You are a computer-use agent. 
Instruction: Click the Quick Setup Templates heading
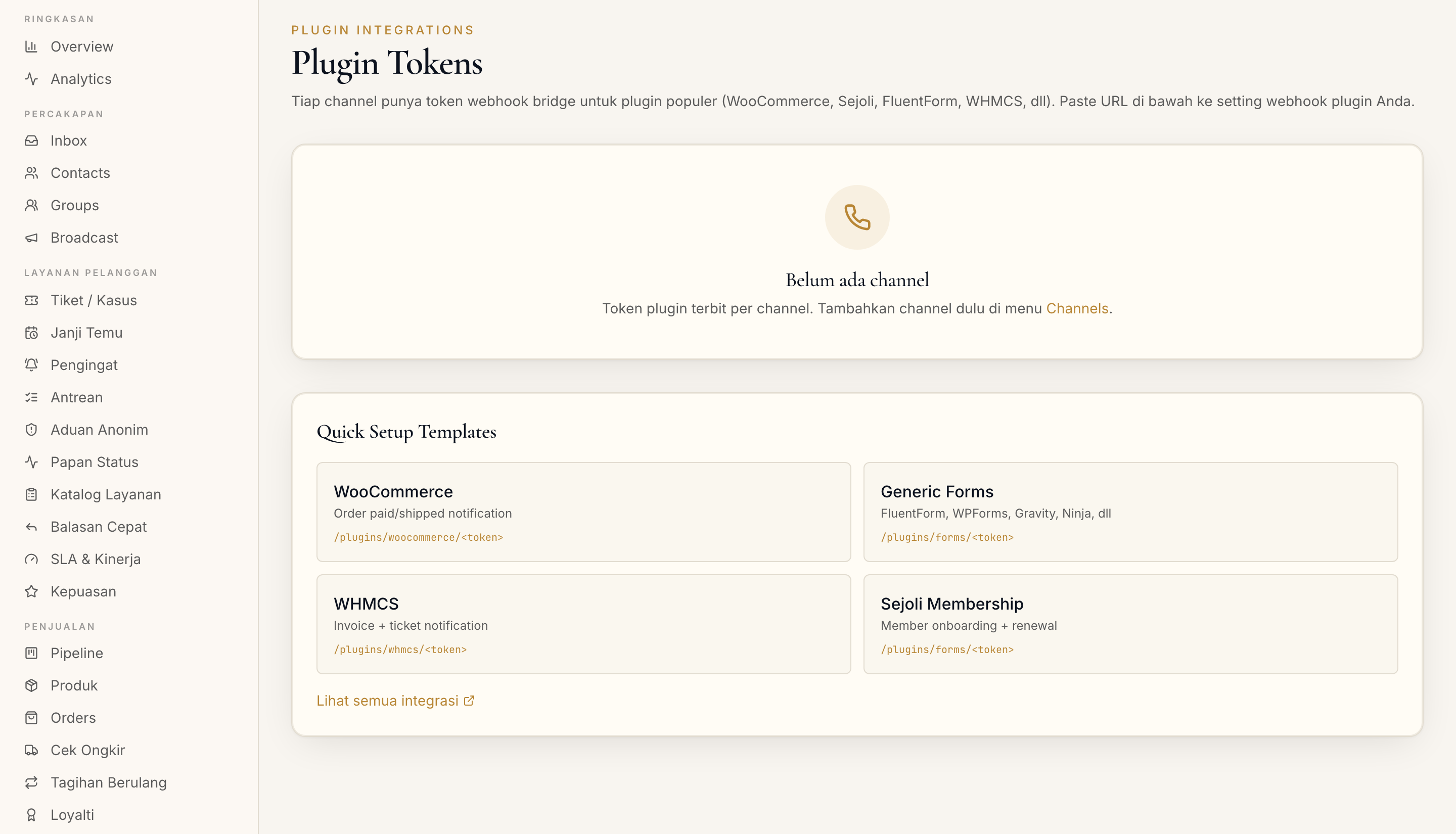tap(406, 432)
